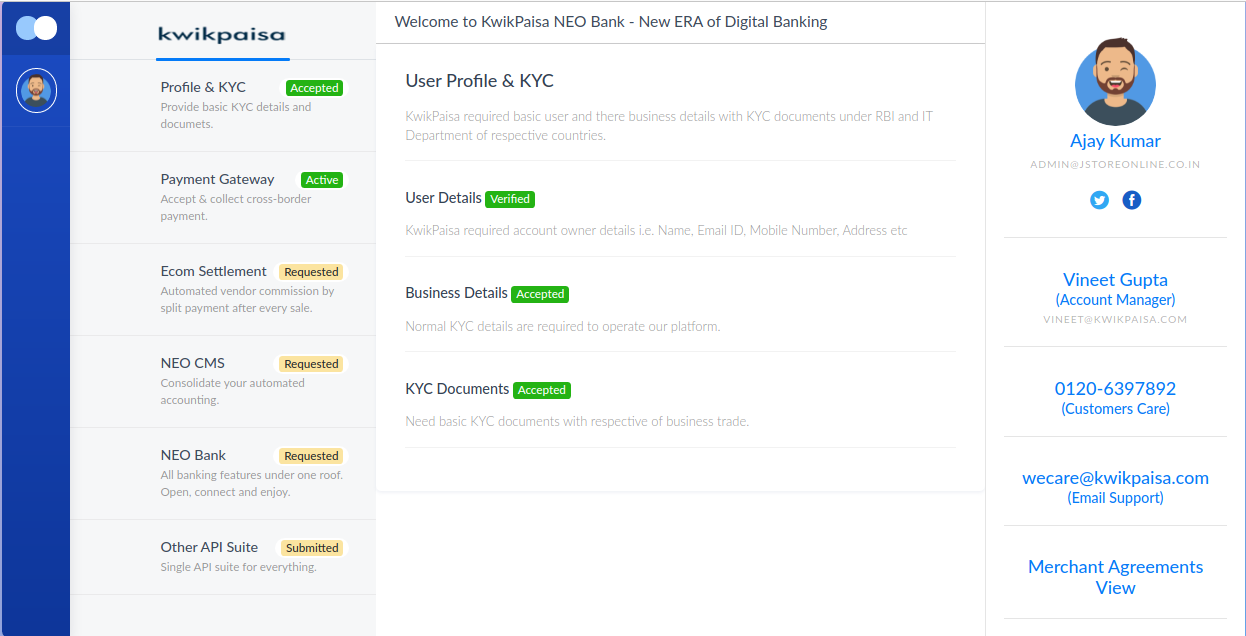Open the Business Details section

(456, 293)
